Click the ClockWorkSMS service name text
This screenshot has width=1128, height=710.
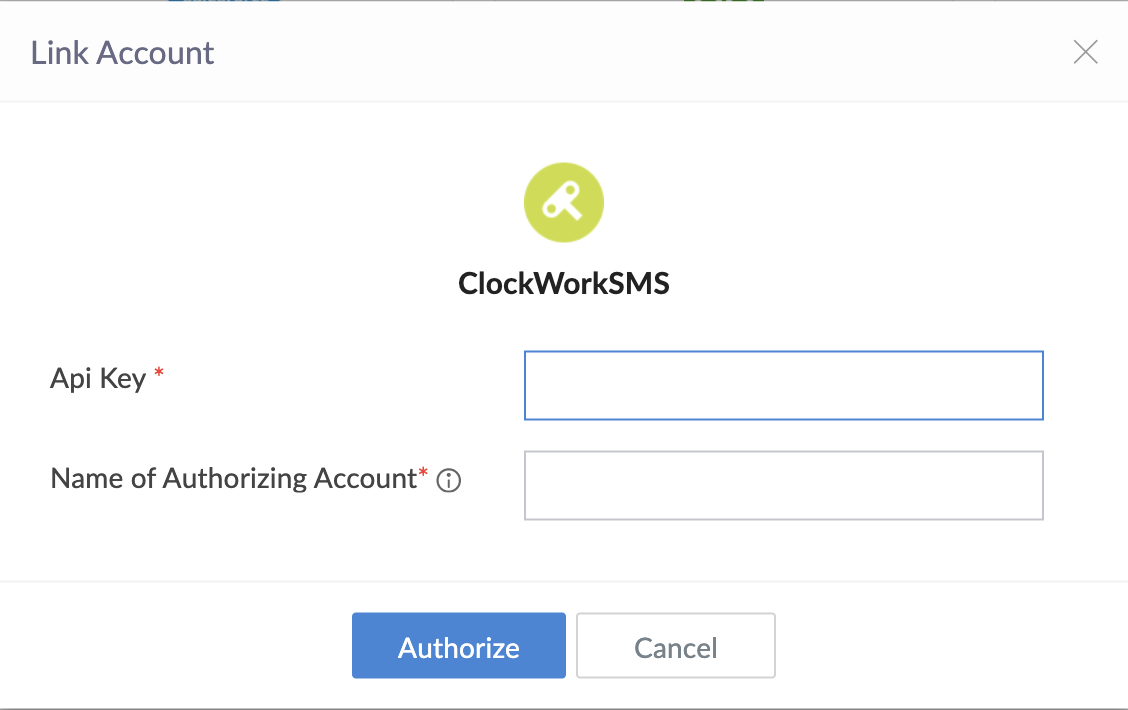[x=564, y=284]
